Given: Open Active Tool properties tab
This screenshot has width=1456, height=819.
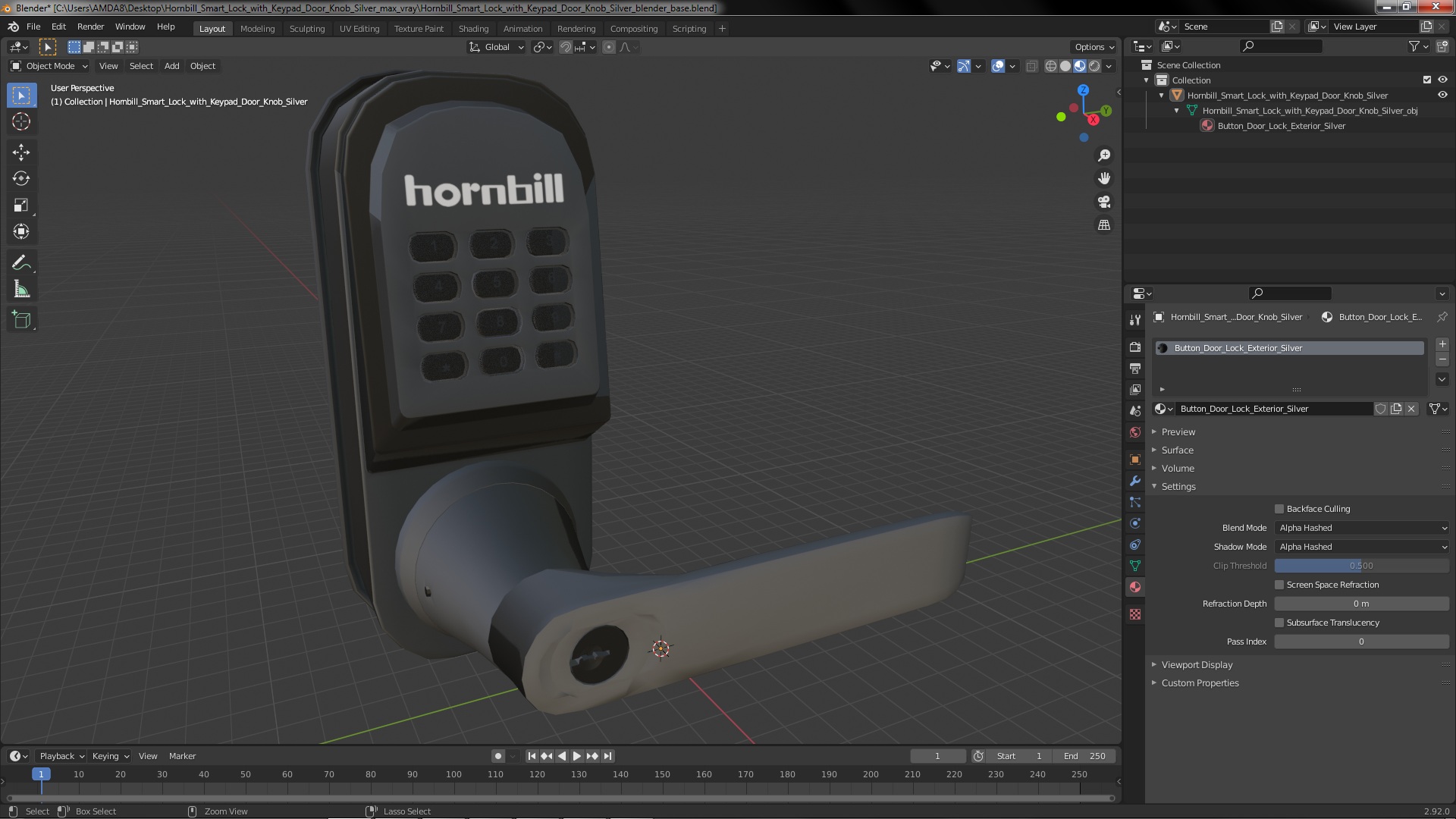Looking at the screenshot, I should point(1135,320).
